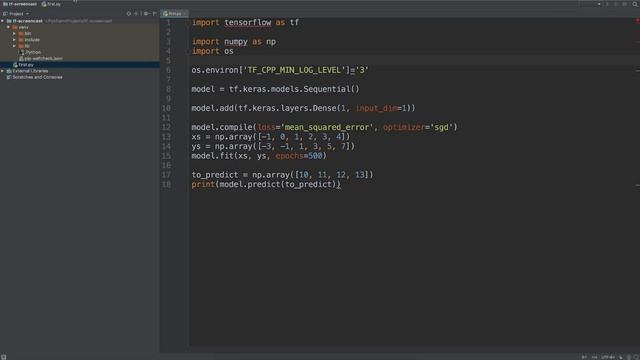Click on 'numpy' in line 3

click(236, 42)
